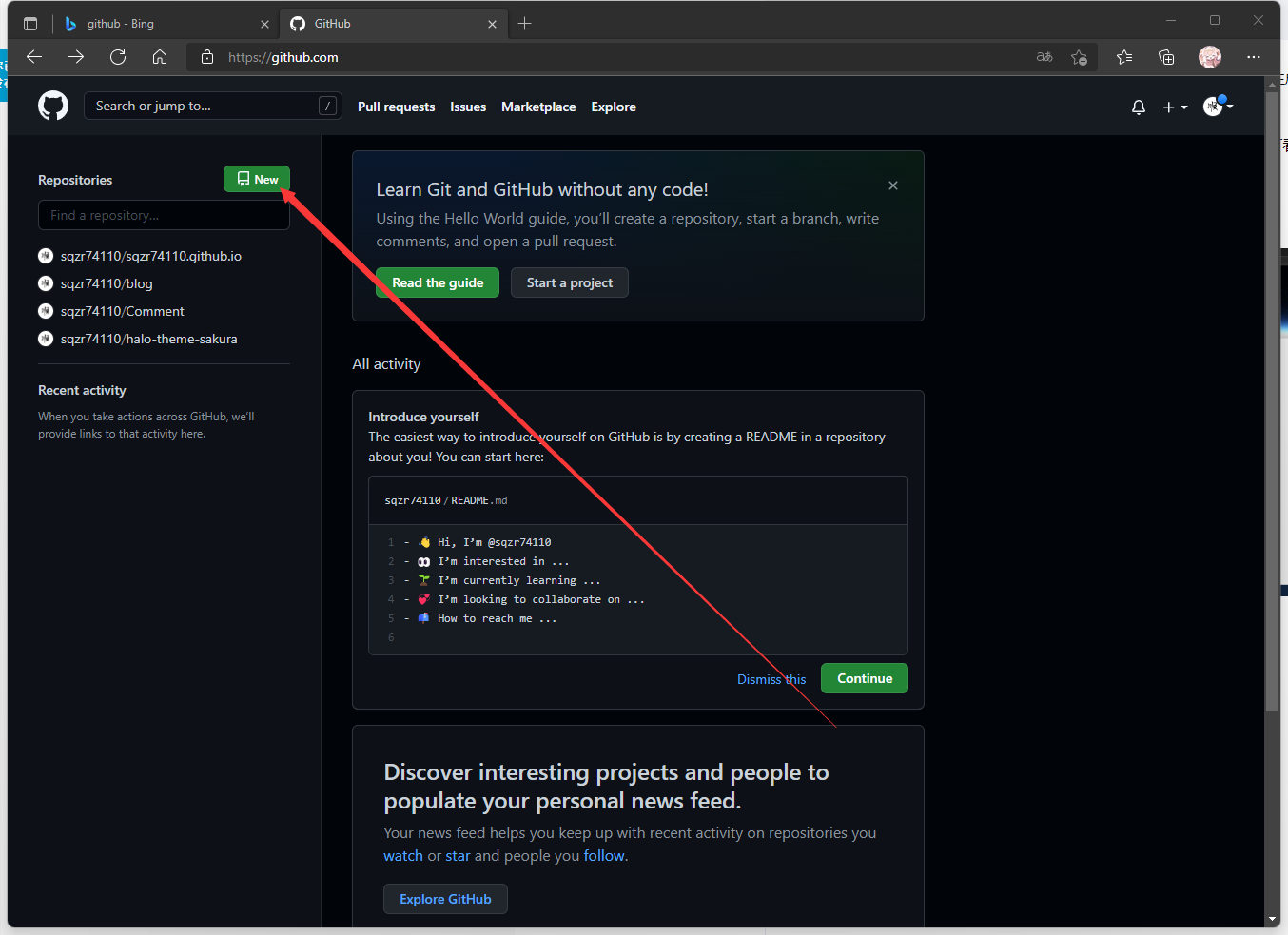
Task: Click avatar icon beside halo-theme-sakura repo
Action: pyautogui.click(x=46, y=339)
